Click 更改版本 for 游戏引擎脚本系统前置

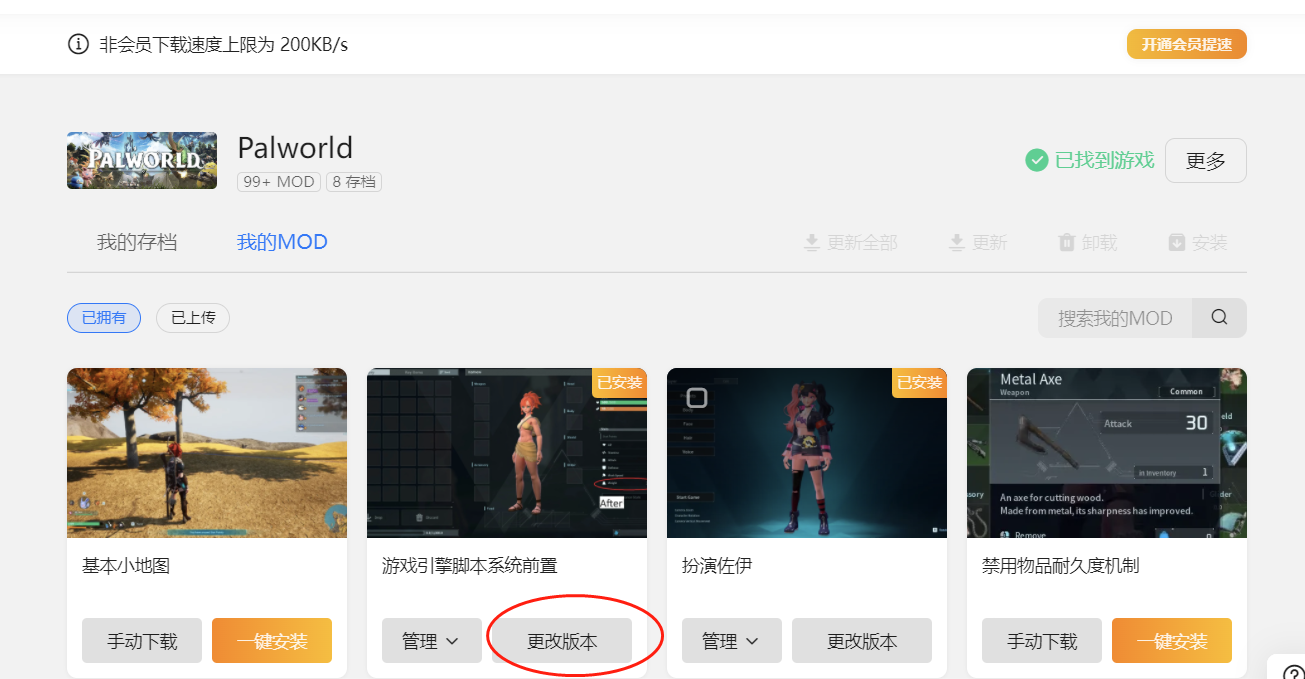pyautogui.click(x=562, y=641)
